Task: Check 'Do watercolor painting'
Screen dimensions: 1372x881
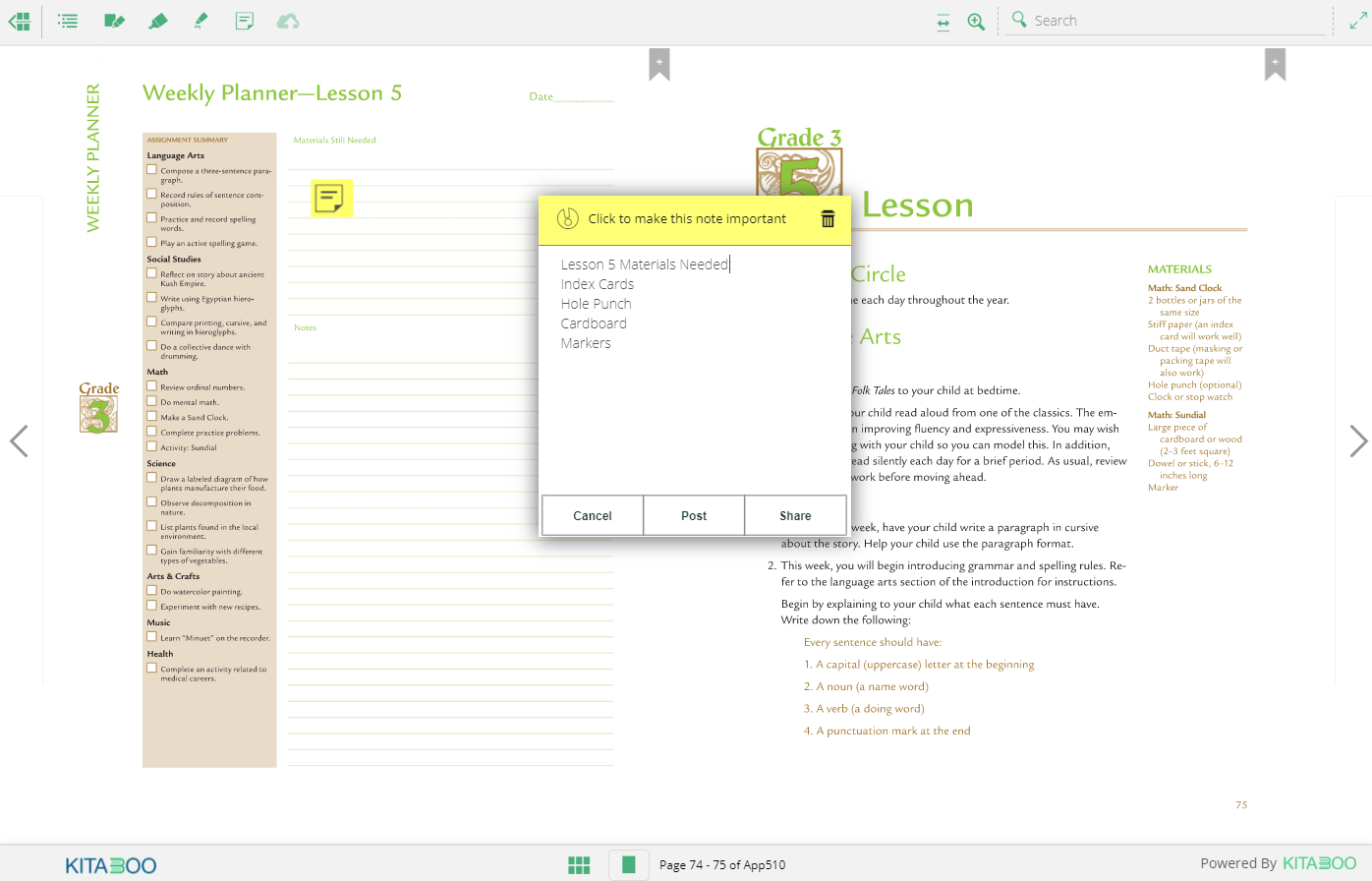Action: click(x=151, y=591)
